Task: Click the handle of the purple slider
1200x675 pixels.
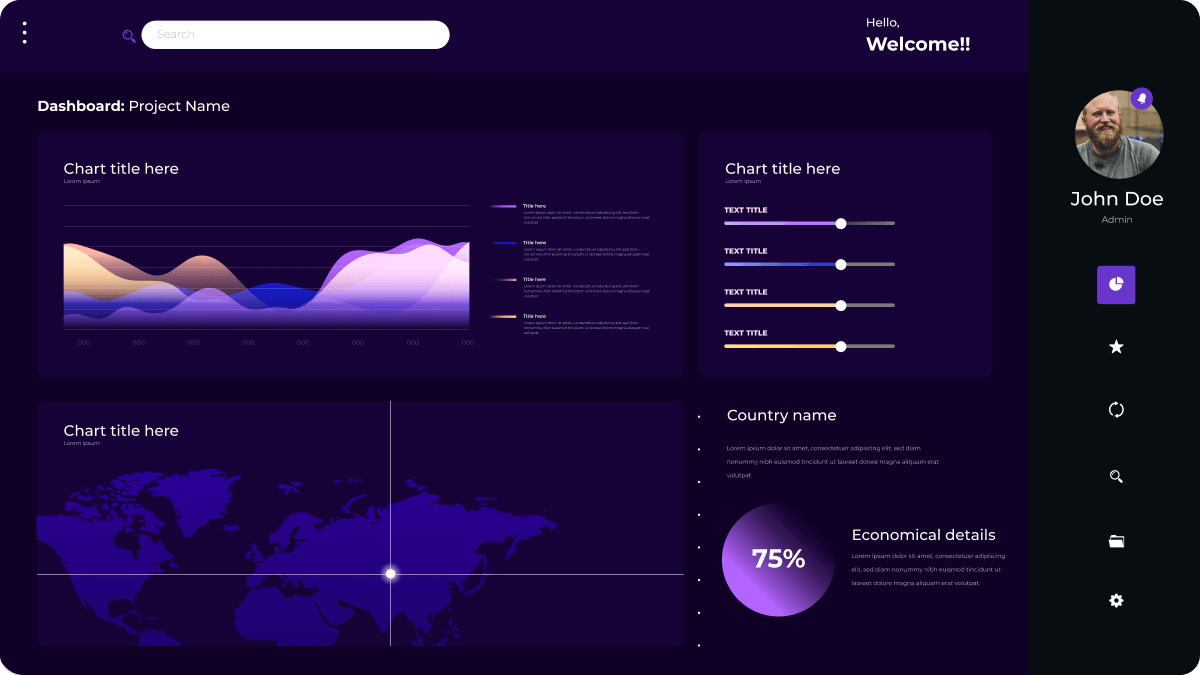Action: tap(841, 224)
